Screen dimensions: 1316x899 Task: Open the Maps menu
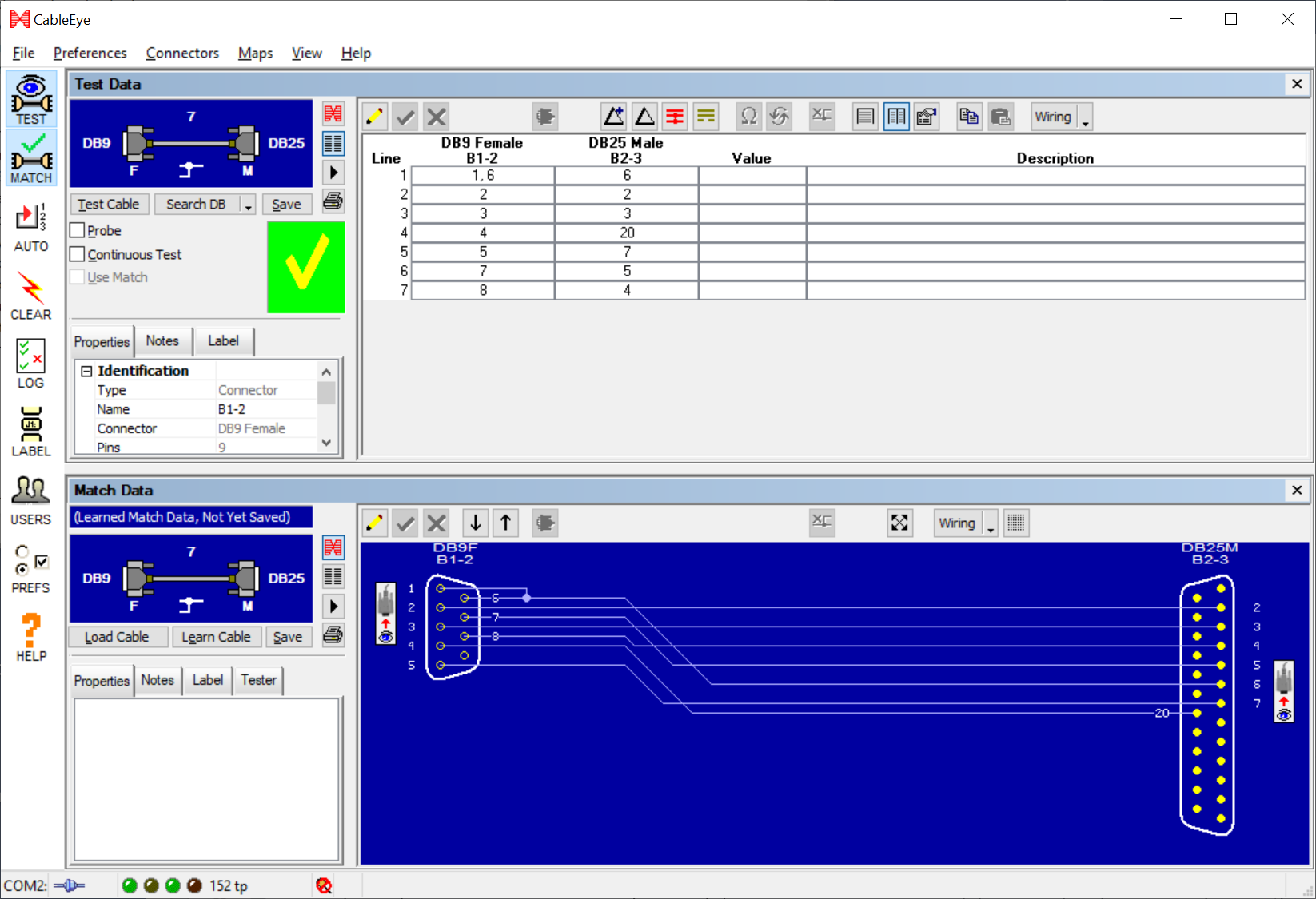pyautogui.click(x=255, y=54)
